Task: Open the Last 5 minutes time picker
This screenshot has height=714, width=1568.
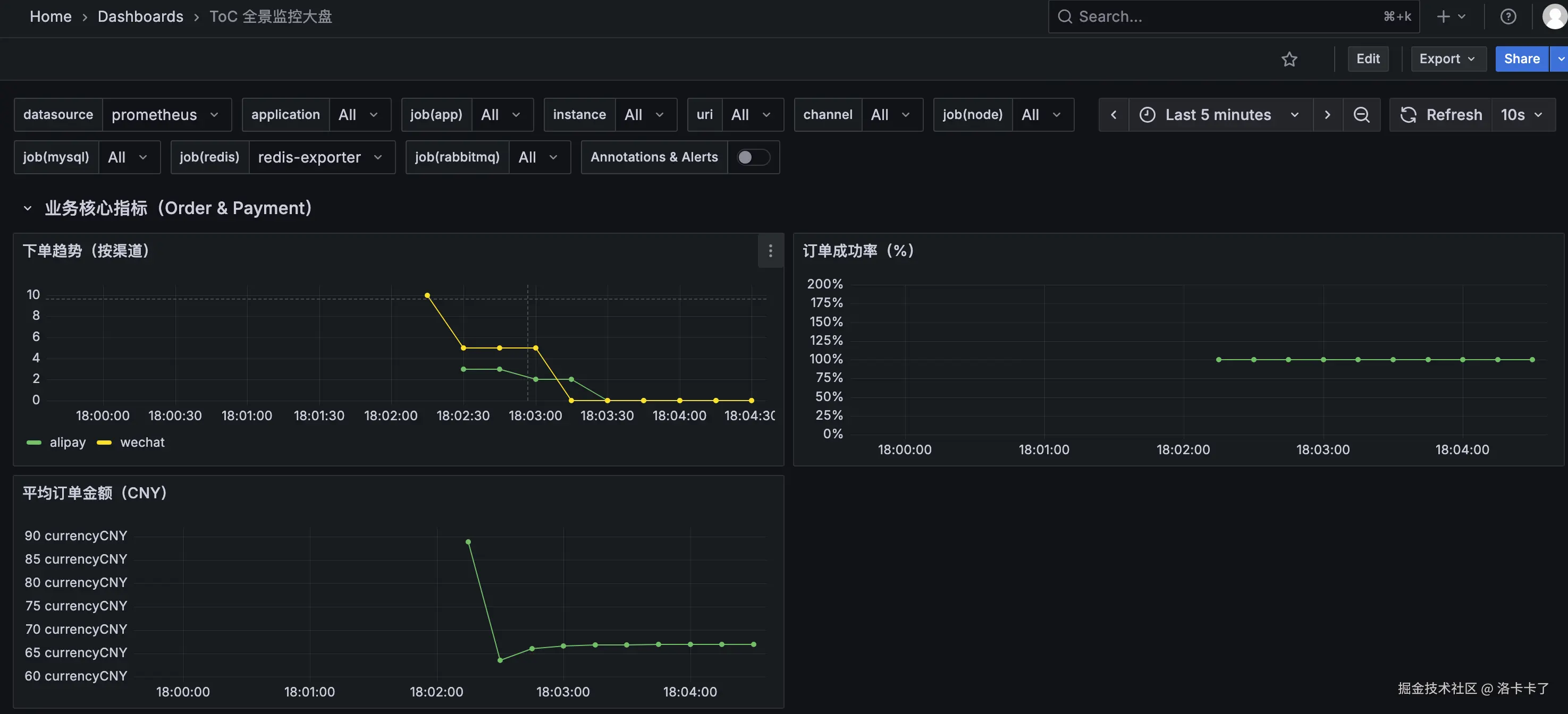Action: click(x=1220, y=114)
